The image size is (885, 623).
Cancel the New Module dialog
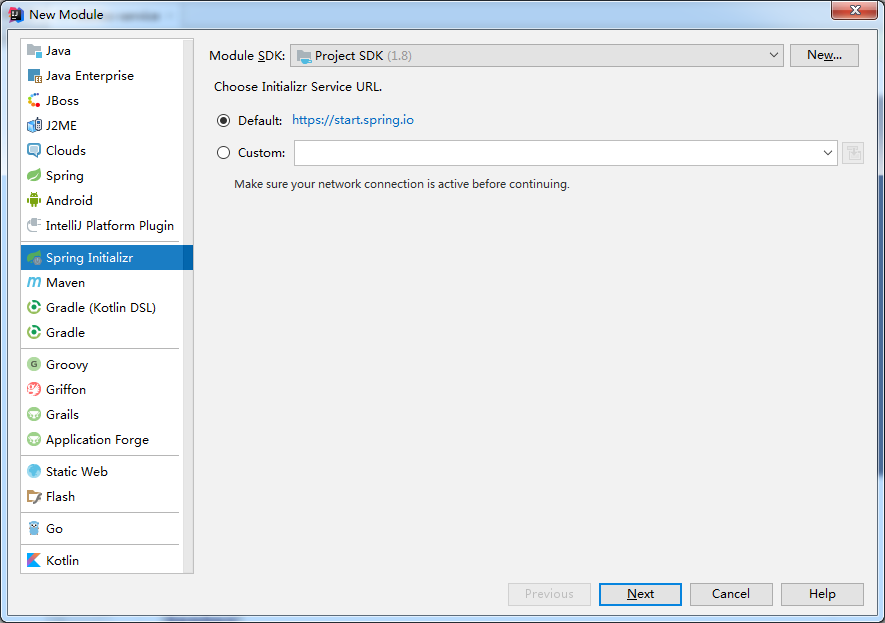[x=731, y=594]
